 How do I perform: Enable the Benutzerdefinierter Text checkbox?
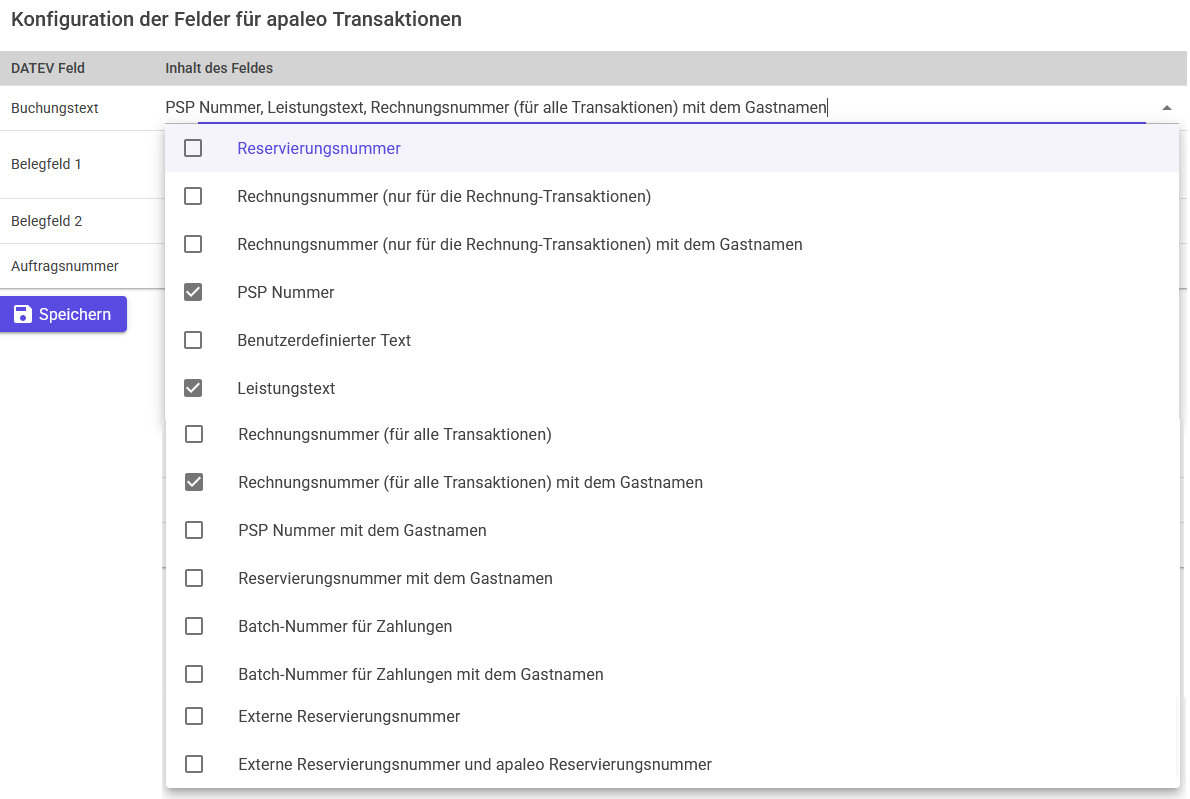coord(193,340)
